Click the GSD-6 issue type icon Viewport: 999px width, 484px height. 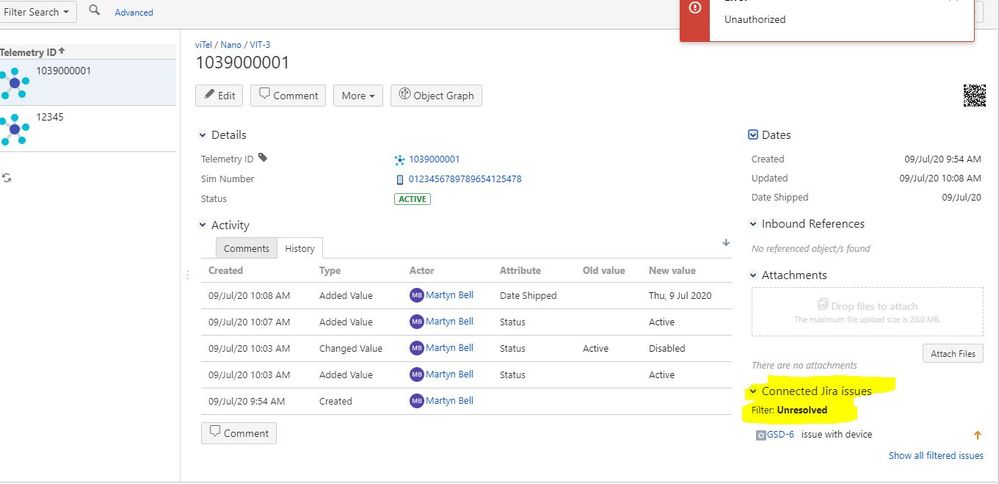[x=761, y=436]
